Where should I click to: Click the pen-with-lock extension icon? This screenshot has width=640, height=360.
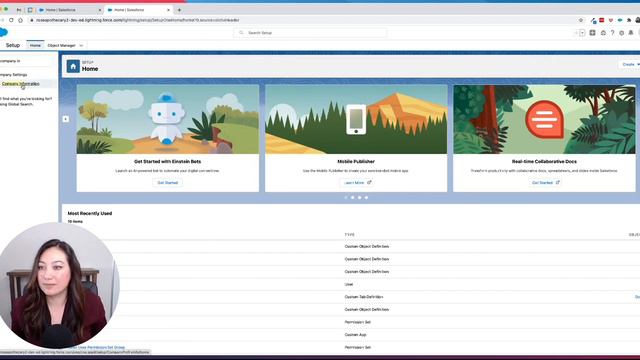click(593, 20)
